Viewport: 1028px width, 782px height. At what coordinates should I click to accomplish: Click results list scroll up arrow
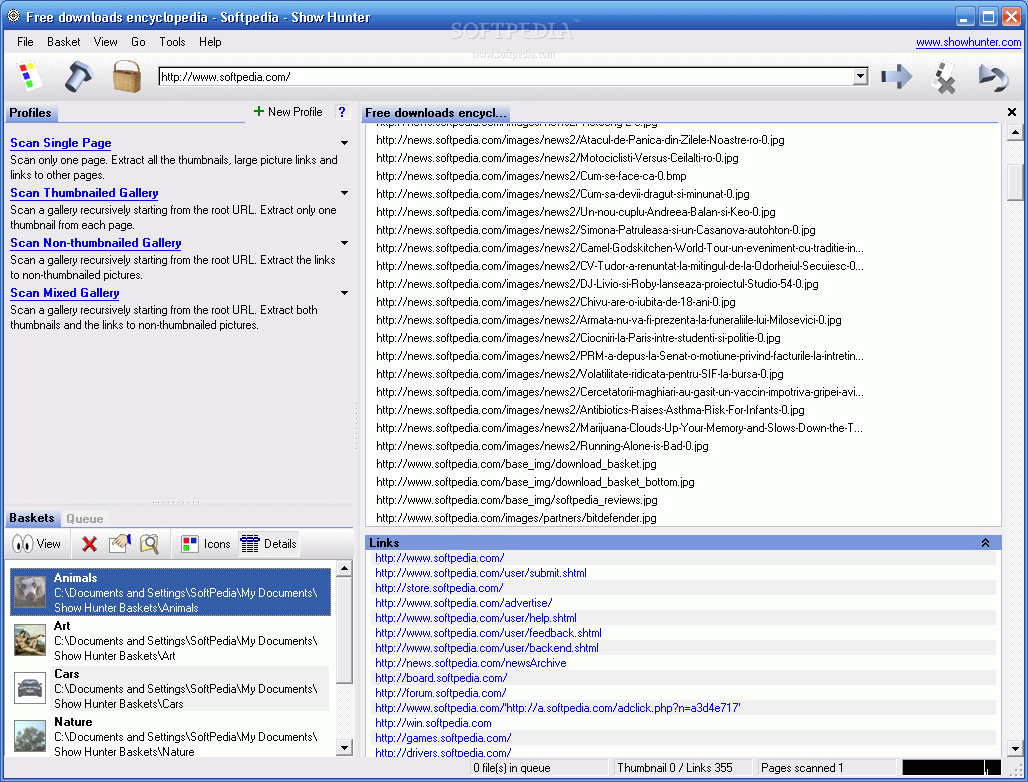1015,133
